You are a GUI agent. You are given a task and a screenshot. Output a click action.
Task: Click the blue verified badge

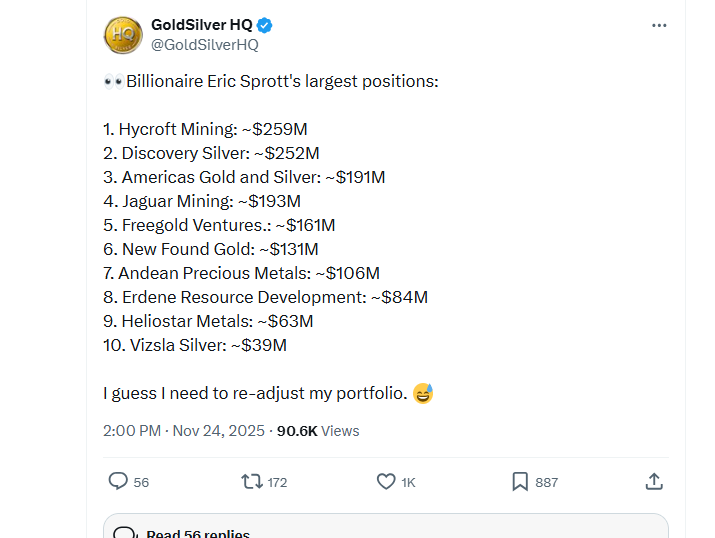pyautogui.click(x=265, y=25)
